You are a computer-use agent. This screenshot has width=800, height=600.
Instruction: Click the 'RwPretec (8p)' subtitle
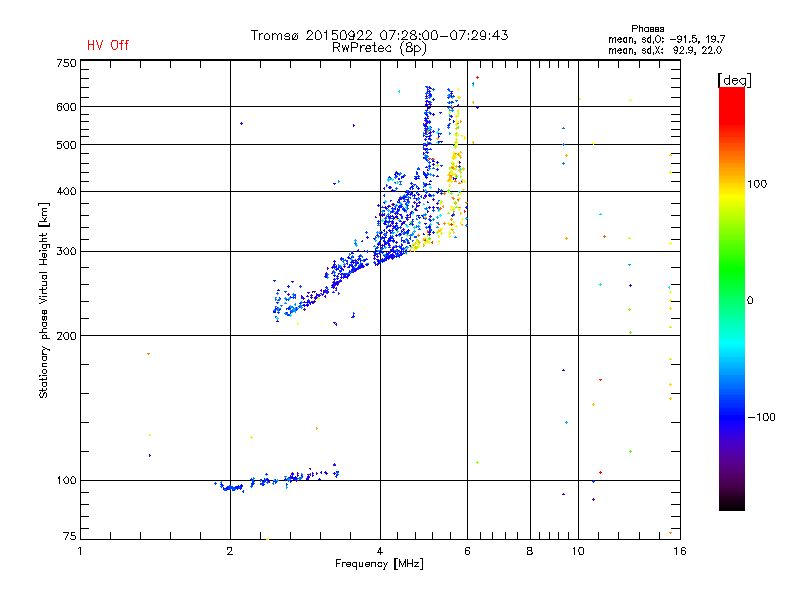(379, 48)
